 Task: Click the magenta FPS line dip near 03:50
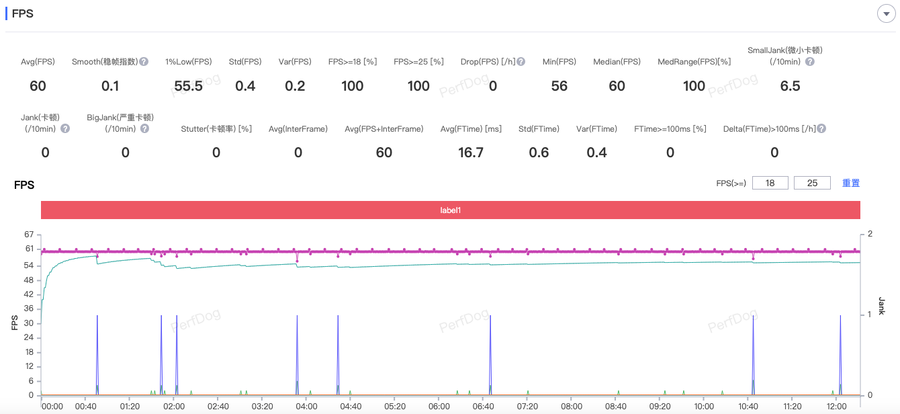[297, 257]
